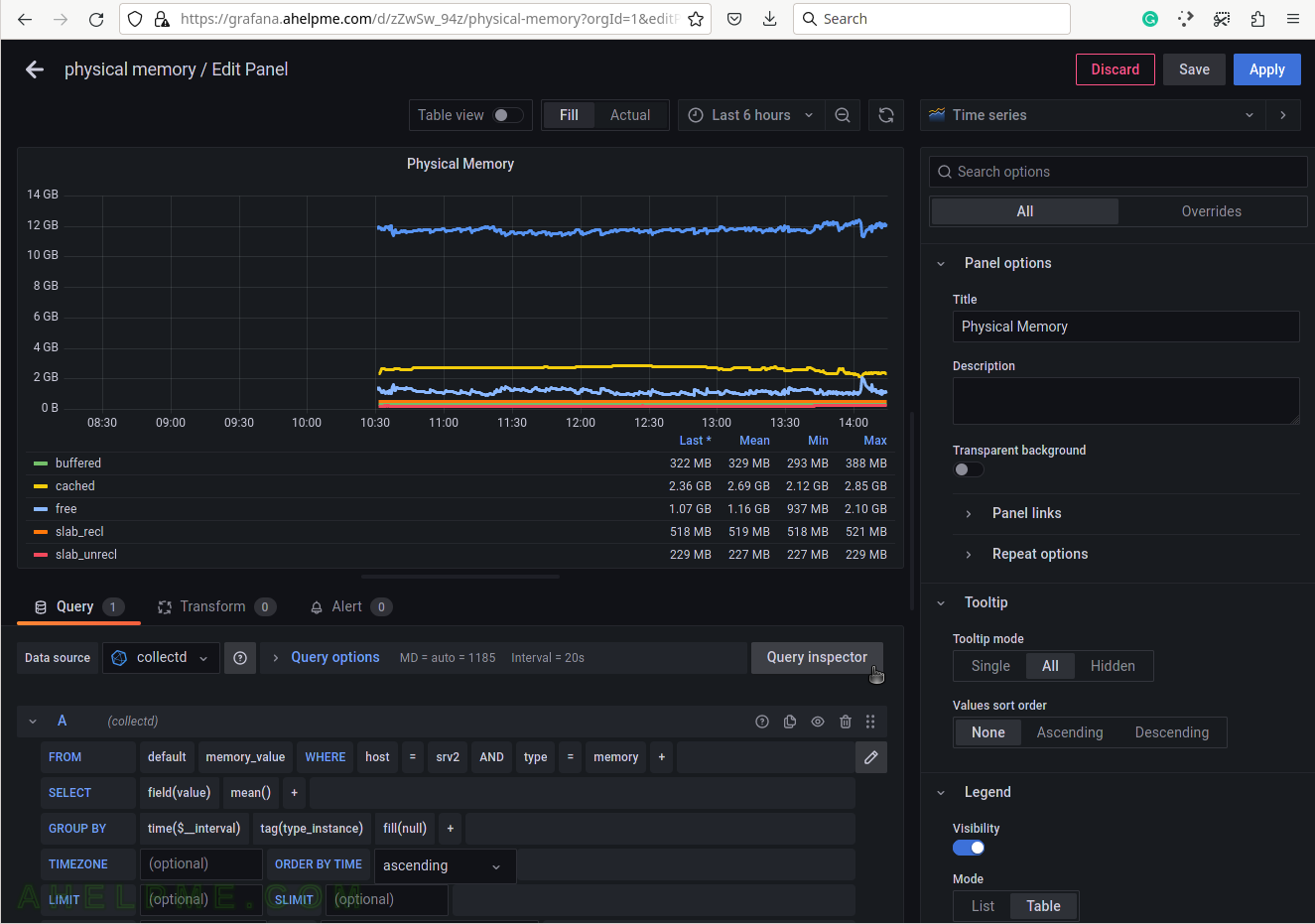The width and height of the screenshot is (1315, 924).
Task: Toggle Transparent background switch
Action: 969,469
